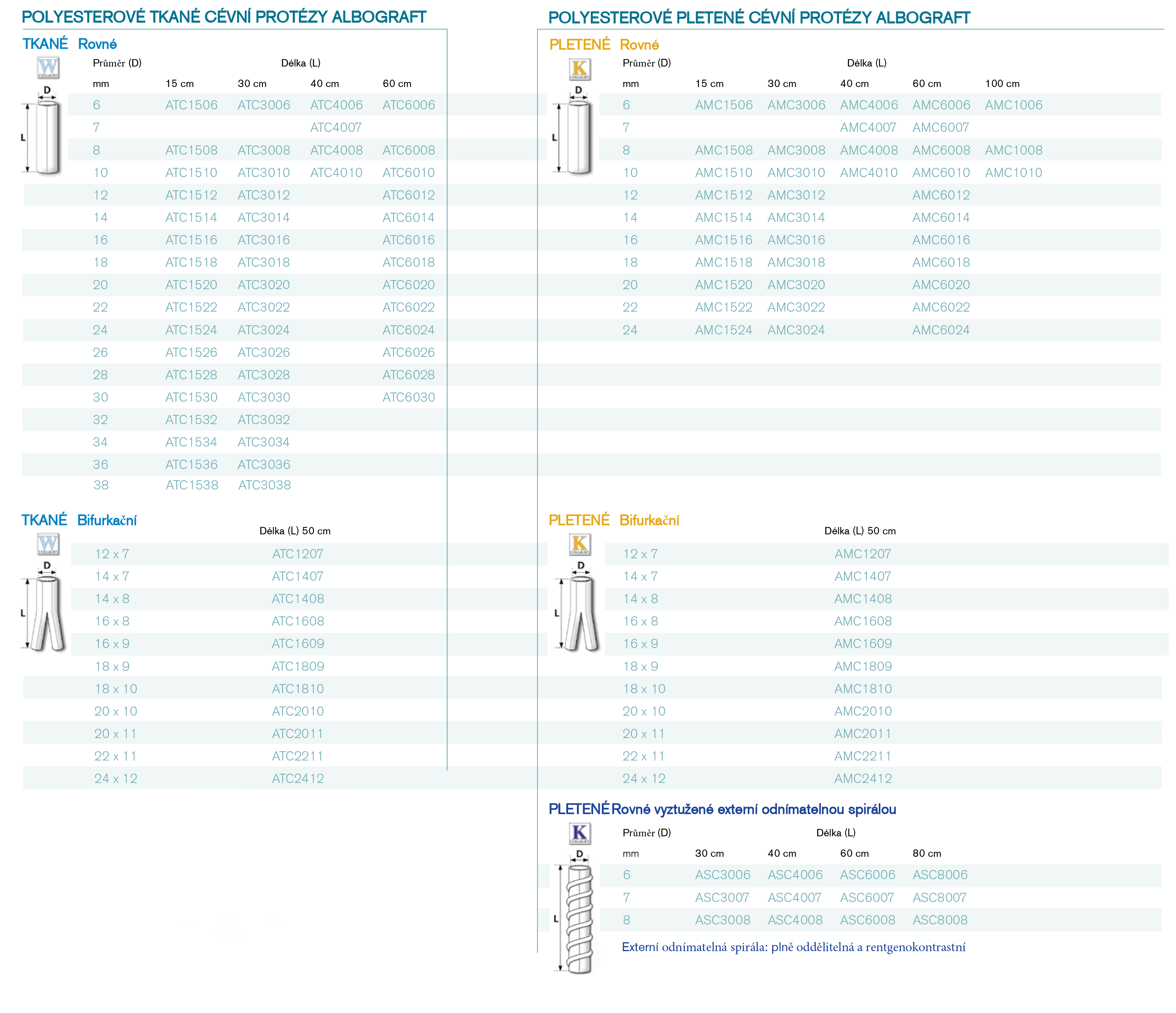Click the W woven icon beside TKANÉ Bifurkační
The width and height of the screenshot is (1176, 1013).
pyautogui.click(x=48, y=544)
